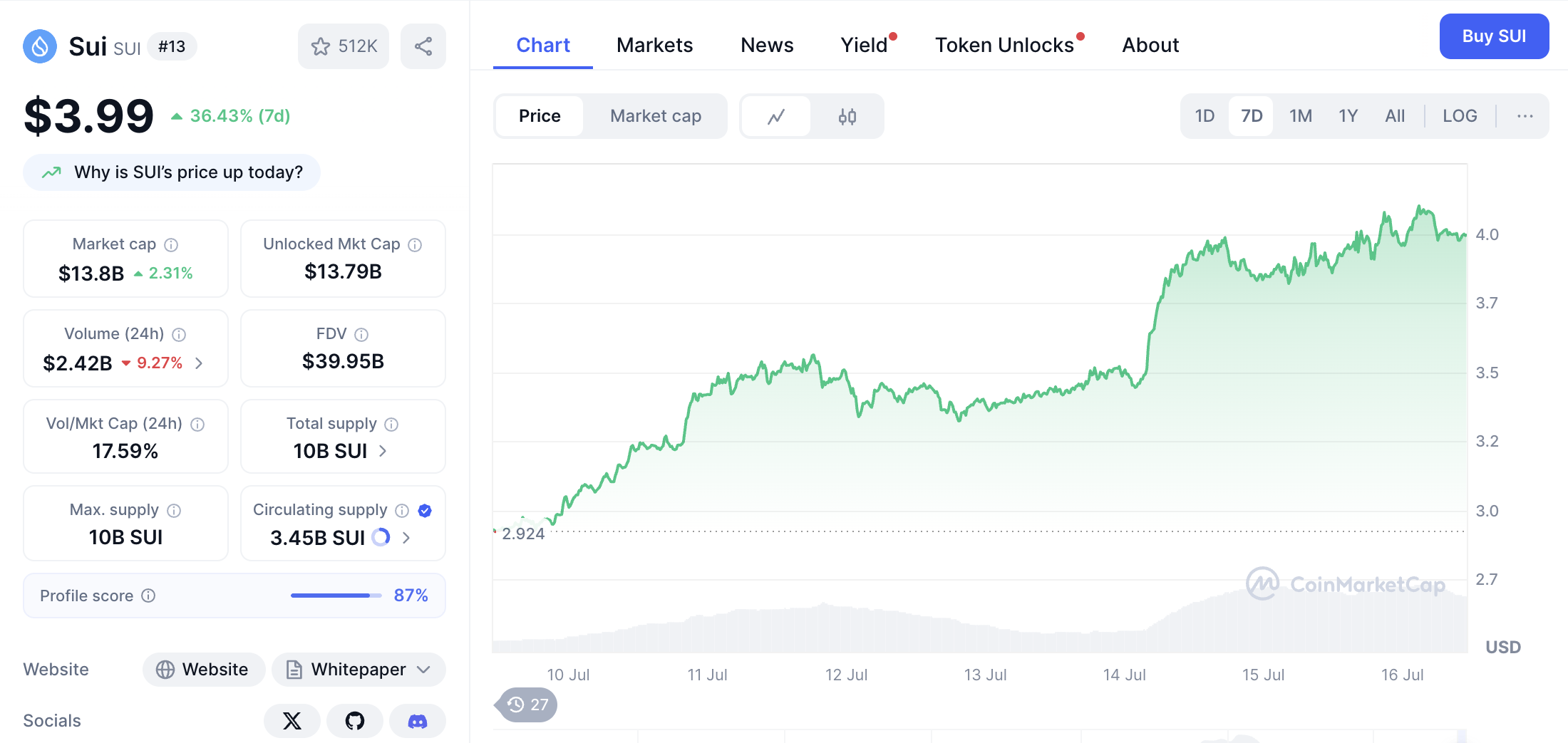Set chart range to All
The height and width of the screenshot is (743, 1568).
1395,116
